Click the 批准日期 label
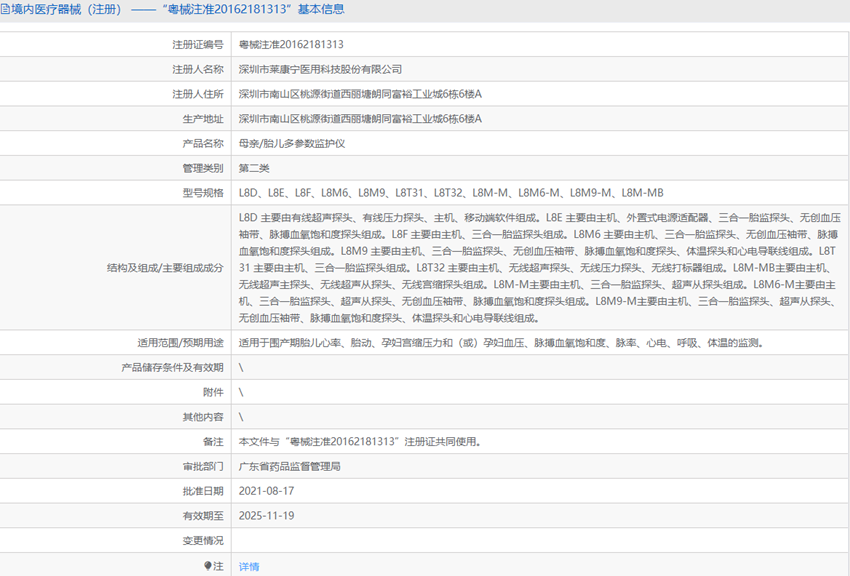The width and height of the screenshot is (850, 576). tap(203, 491)
